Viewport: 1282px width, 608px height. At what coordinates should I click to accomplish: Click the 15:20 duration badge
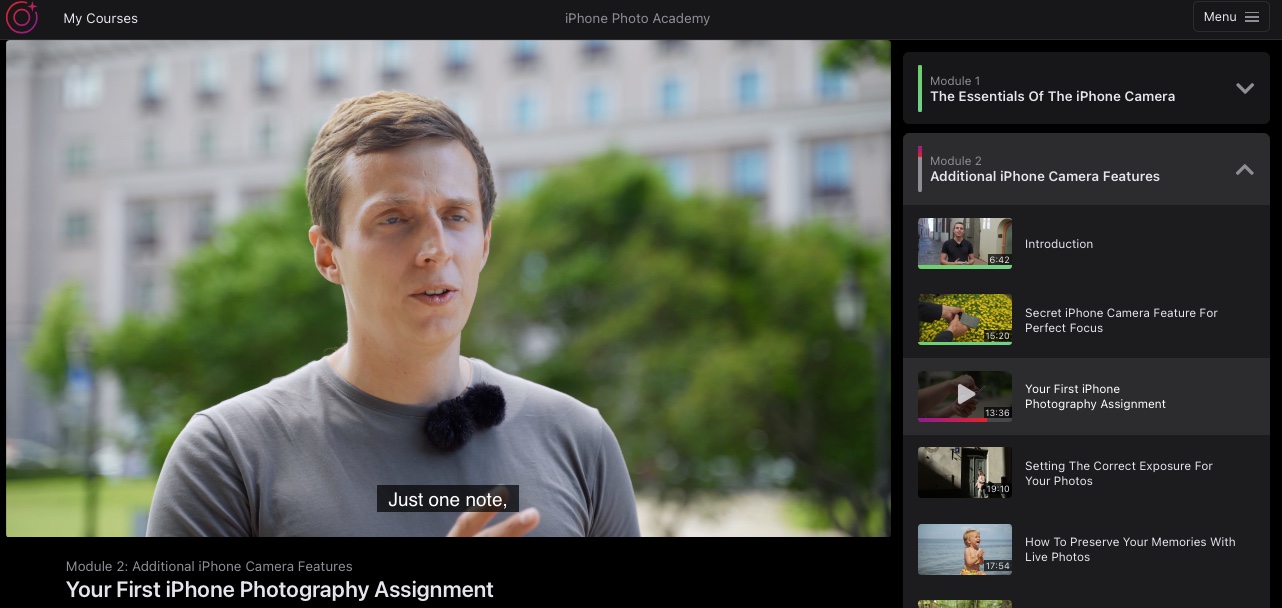pyautogui.click(x=997, y=336)
